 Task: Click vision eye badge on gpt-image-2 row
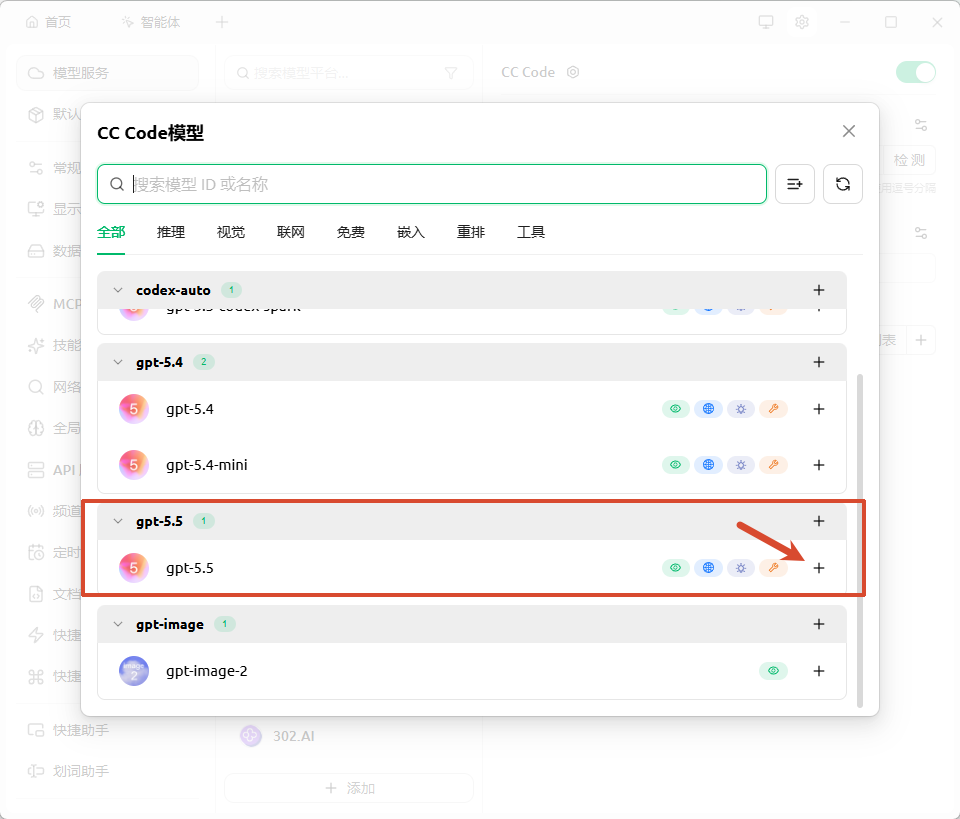(773, 671)
